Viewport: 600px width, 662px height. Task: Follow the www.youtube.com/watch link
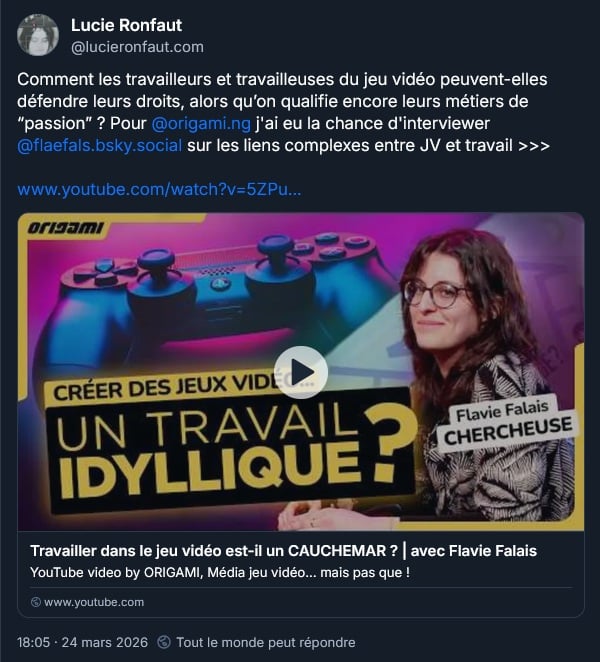pyautogui.click(x=159, y=190)
